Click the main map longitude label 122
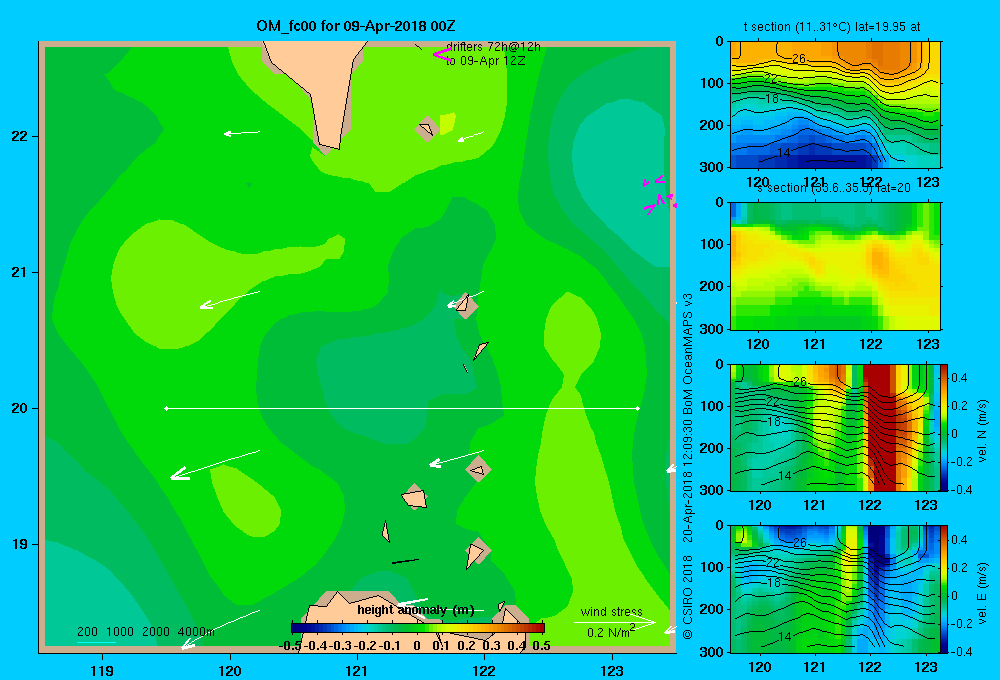The image size is (1000, 680). click(x=484, y=670)
